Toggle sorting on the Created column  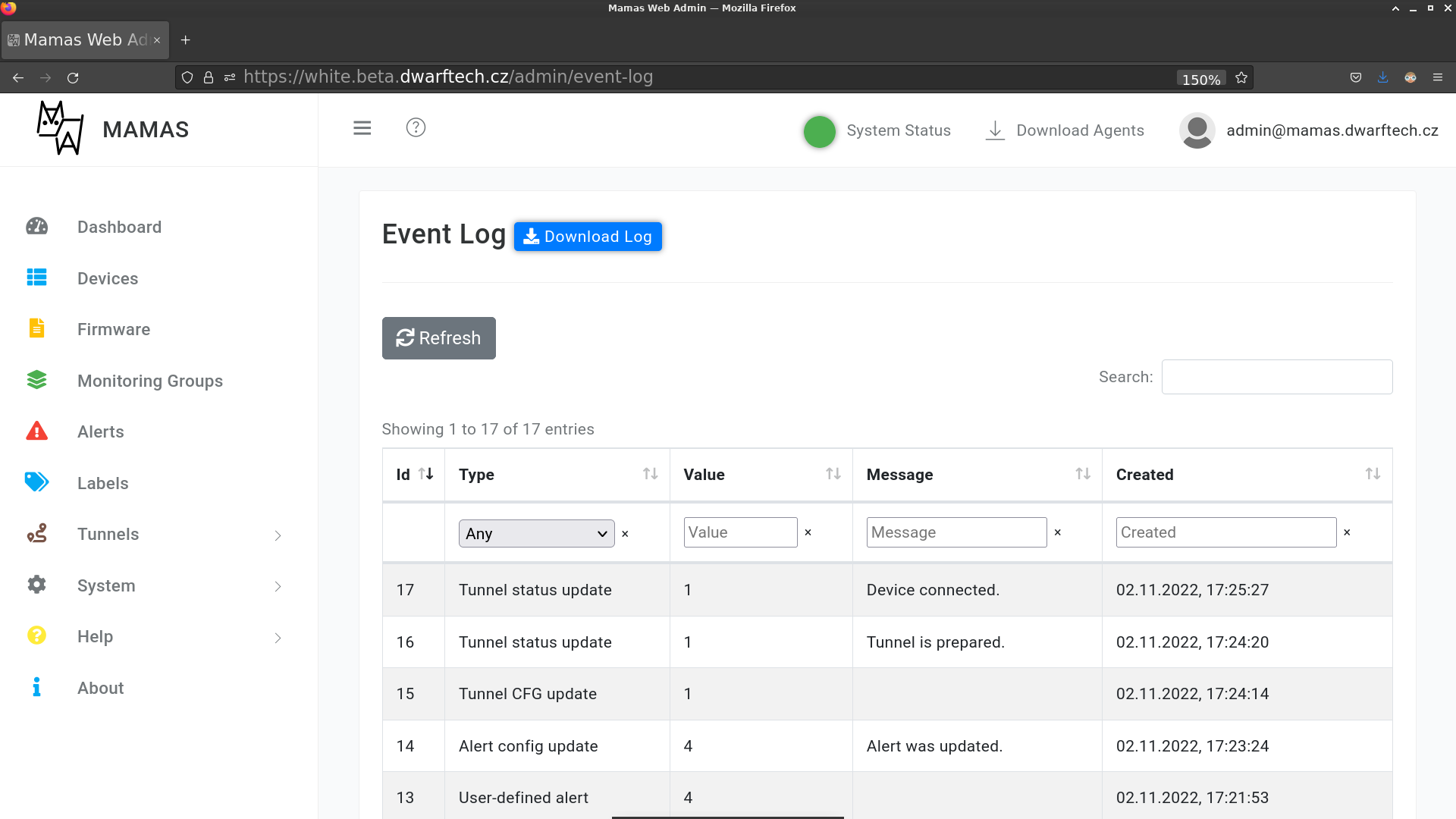coord(1372,474)
